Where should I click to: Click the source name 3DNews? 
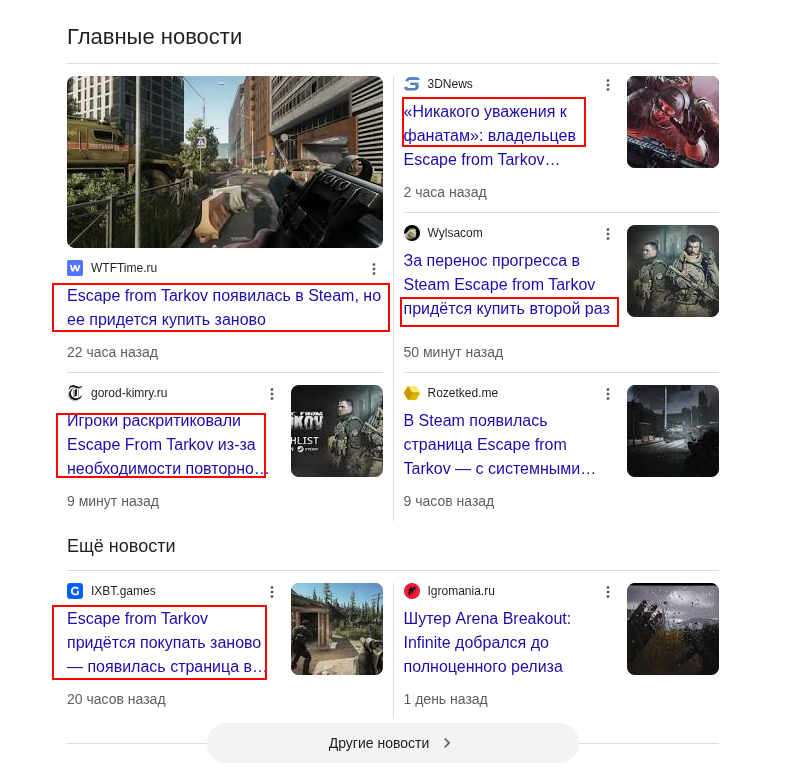click(450, 84)
